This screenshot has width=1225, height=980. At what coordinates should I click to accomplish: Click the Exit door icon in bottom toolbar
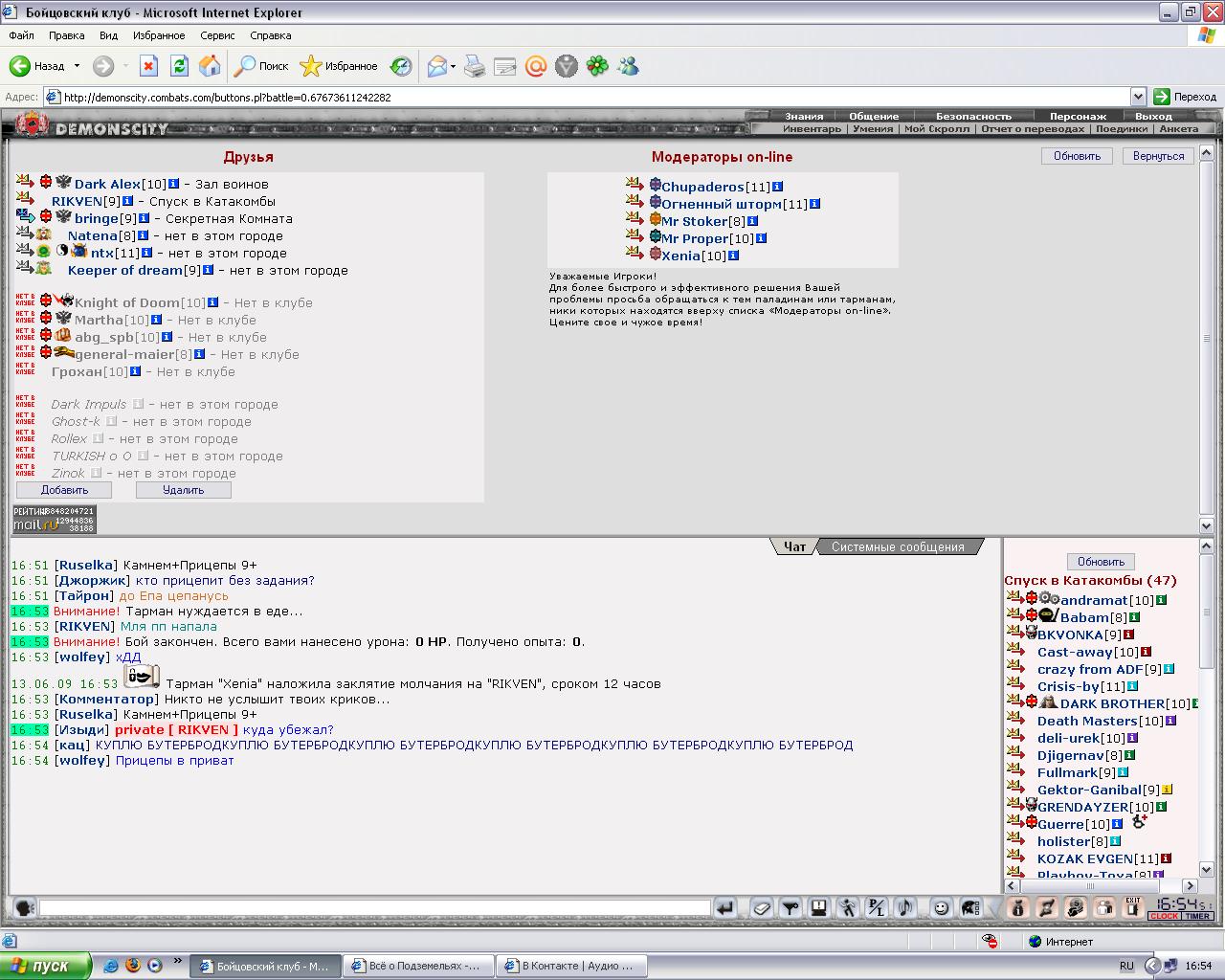tap(1133, 907)
